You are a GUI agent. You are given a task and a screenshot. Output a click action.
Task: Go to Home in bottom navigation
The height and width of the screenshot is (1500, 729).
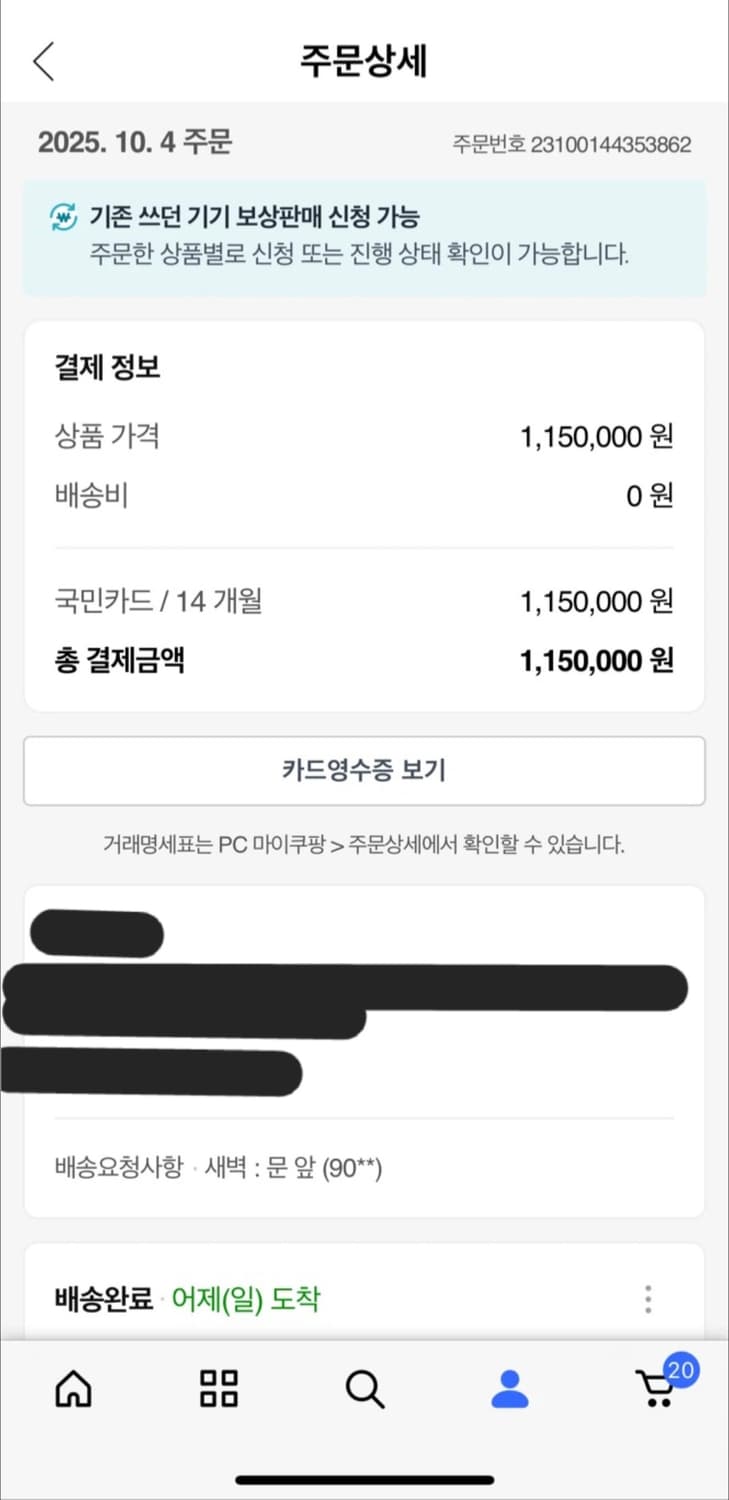[73, 1389]
